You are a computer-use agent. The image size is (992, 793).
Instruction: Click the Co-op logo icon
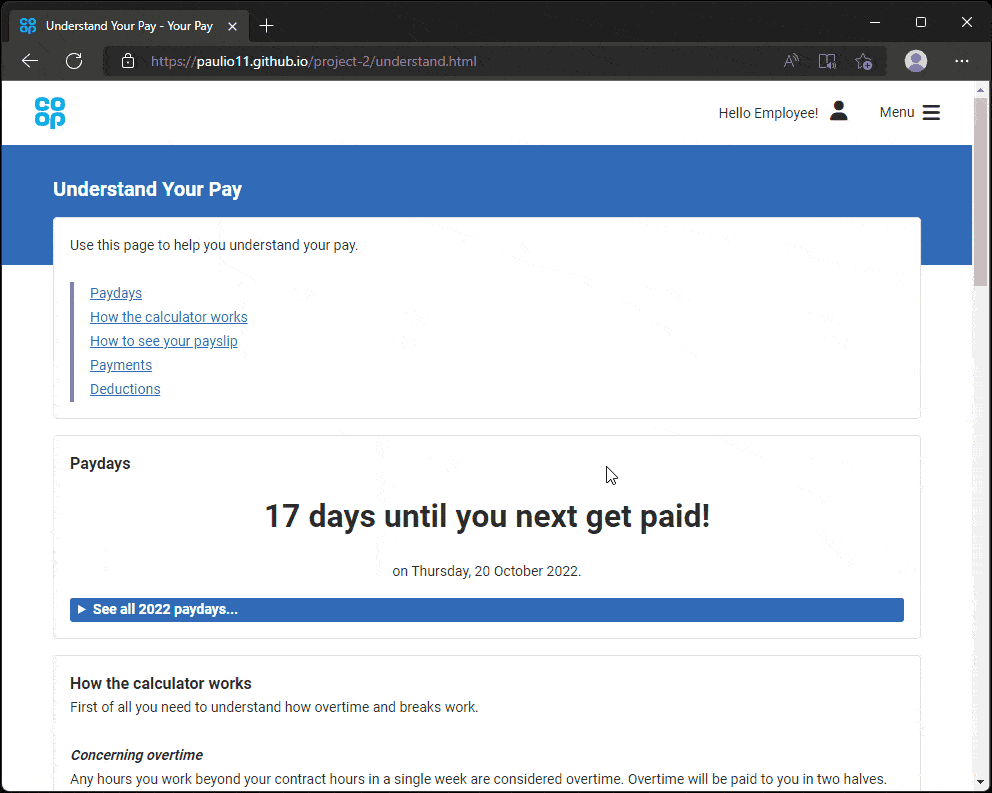pyautogui.click(x=50, y=113)
